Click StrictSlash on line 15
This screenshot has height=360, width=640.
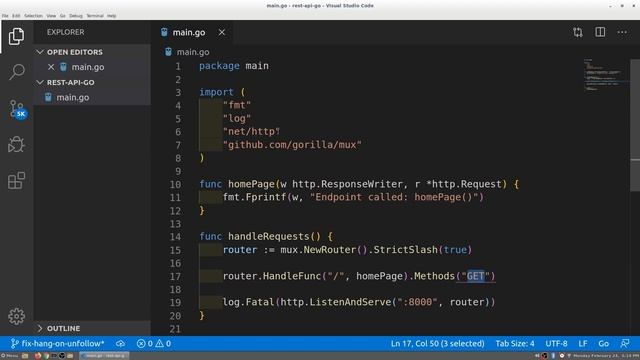405,249
